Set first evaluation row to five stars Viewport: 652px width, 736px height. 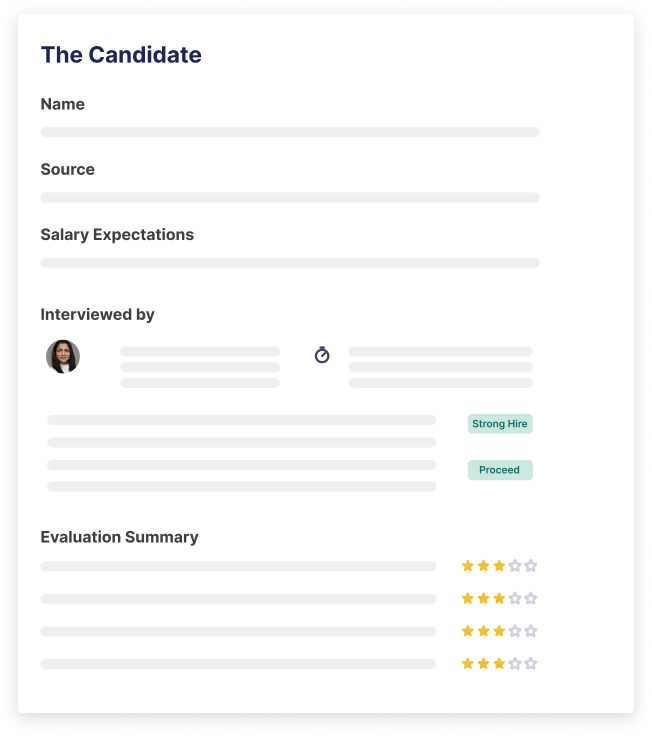(x=531, y=566)
